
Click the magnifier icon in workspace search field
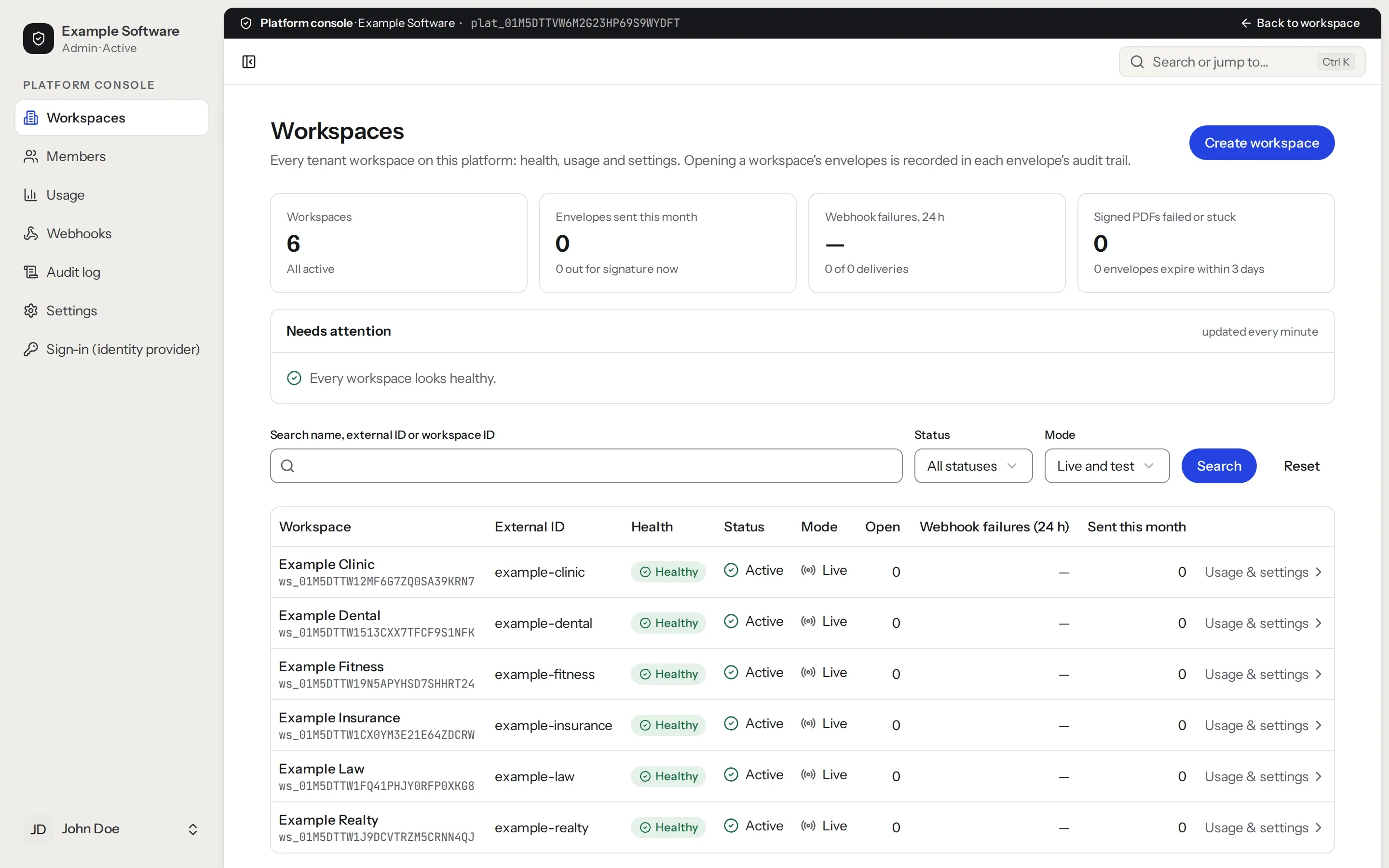(287, 465)
